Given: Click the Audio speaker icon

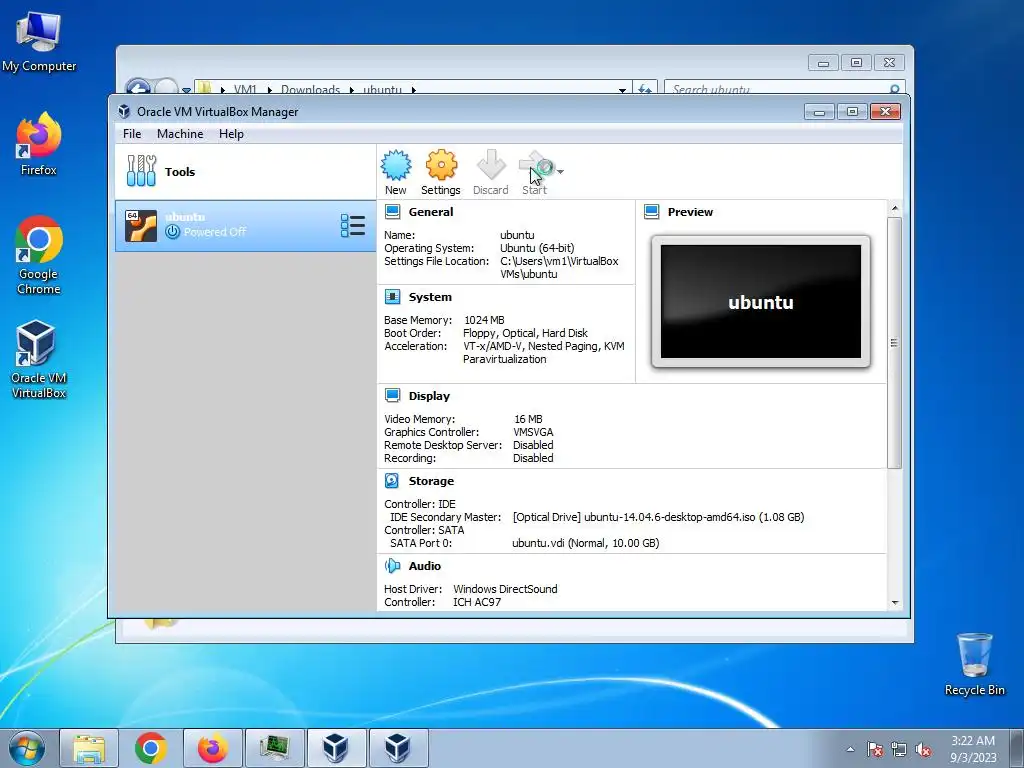Looking at the screenshot, I should point(392,566).
